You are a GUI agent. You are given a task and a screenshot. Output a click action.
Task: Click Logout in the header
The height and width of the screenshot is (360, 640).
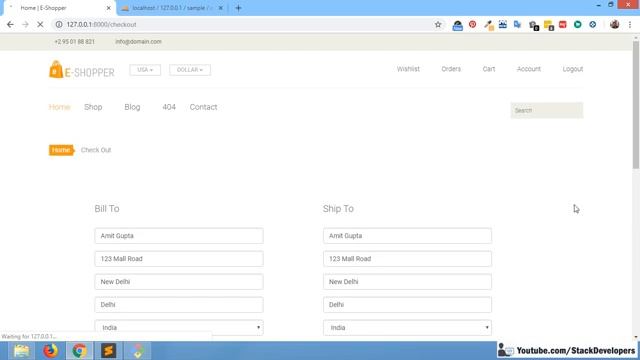pos(573,69)
